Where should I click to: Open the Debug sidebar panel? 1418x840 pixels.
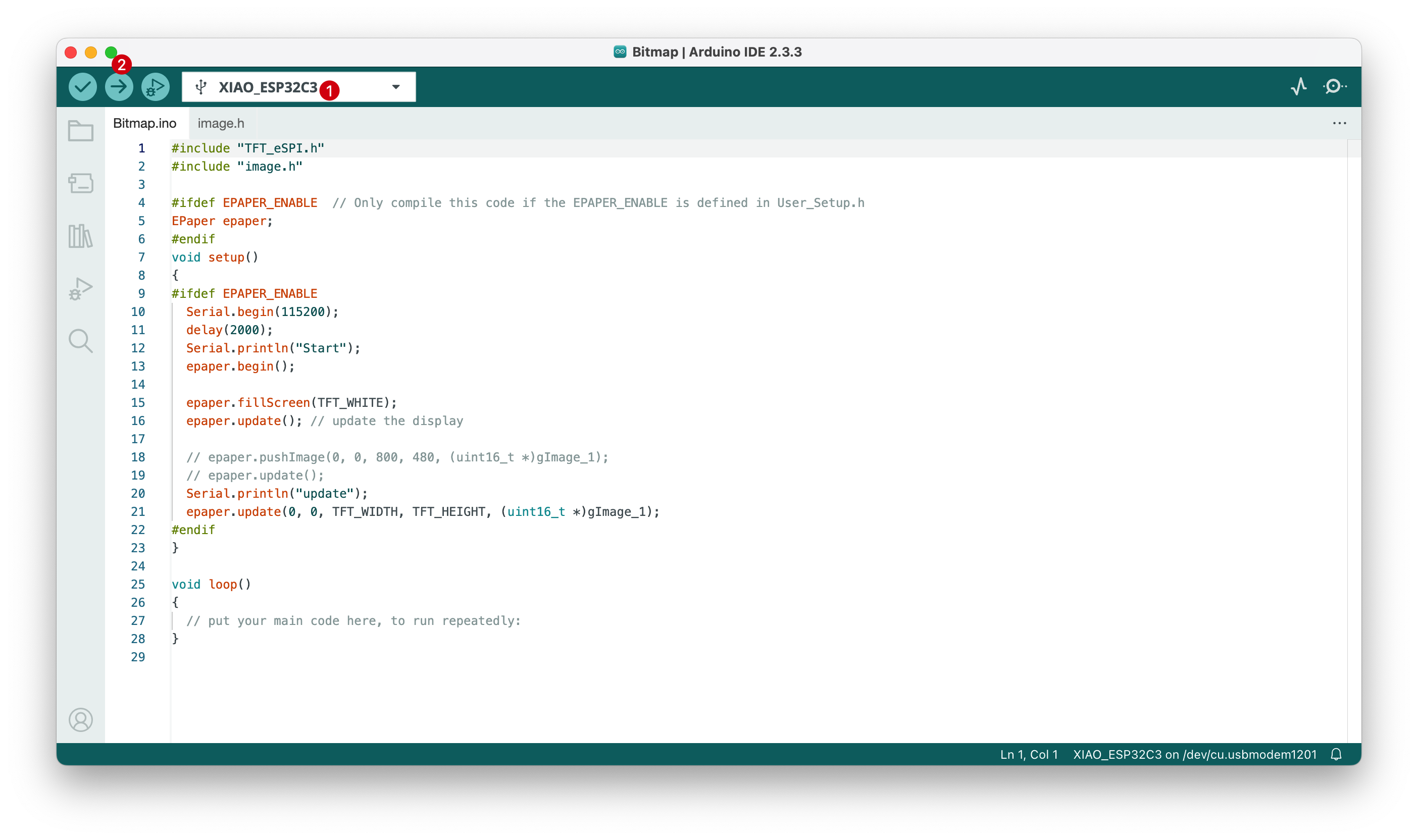[81, 289]
